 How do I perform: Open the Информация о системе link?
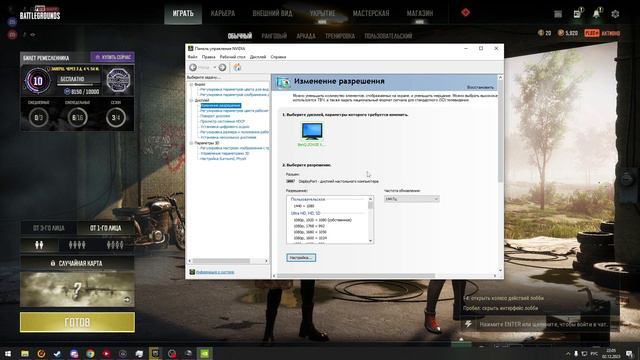pyautogui.click(x=215, y=272)
